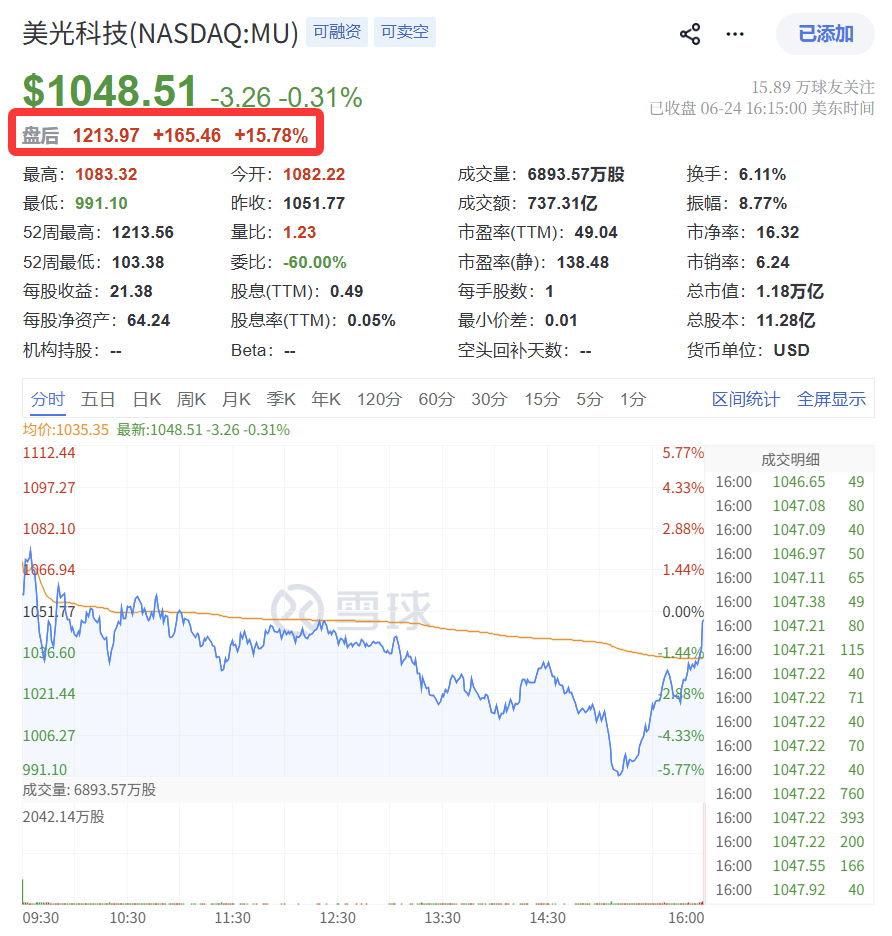Viewport: 892px width, 936px height.
Task: Click the 振幅 value 8.77%
Action: pyautogui.click(x=762, y=204)
